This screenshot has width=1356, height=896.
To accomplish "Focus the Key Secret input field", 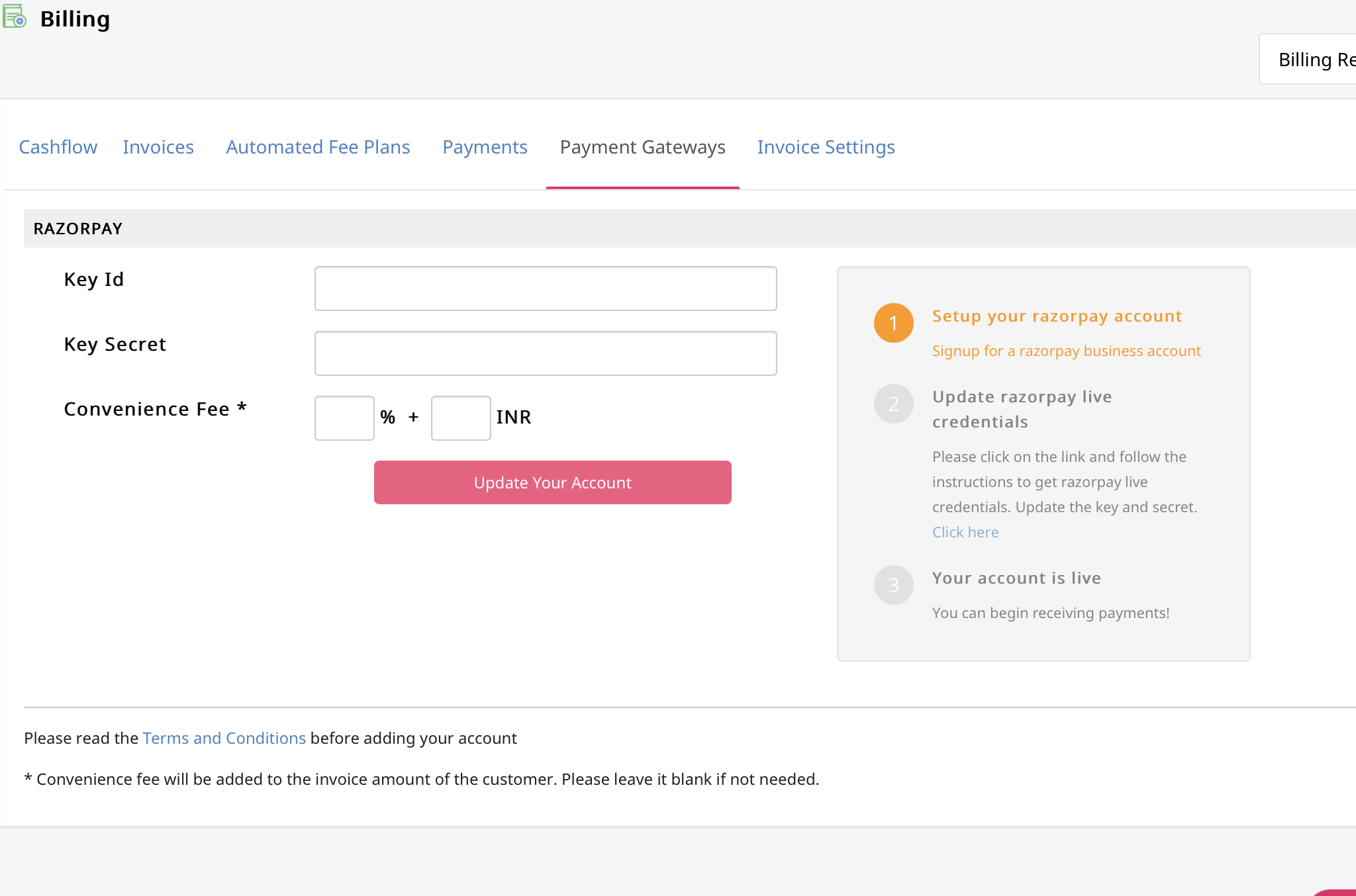I will click(x=546, y=353).
